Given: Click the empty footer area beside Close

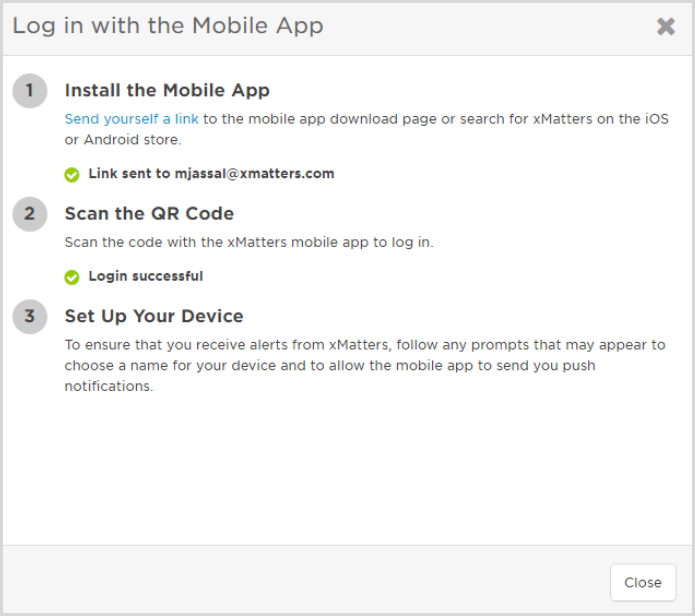Looking at the screenshot, I should click(x=306, y=580).
